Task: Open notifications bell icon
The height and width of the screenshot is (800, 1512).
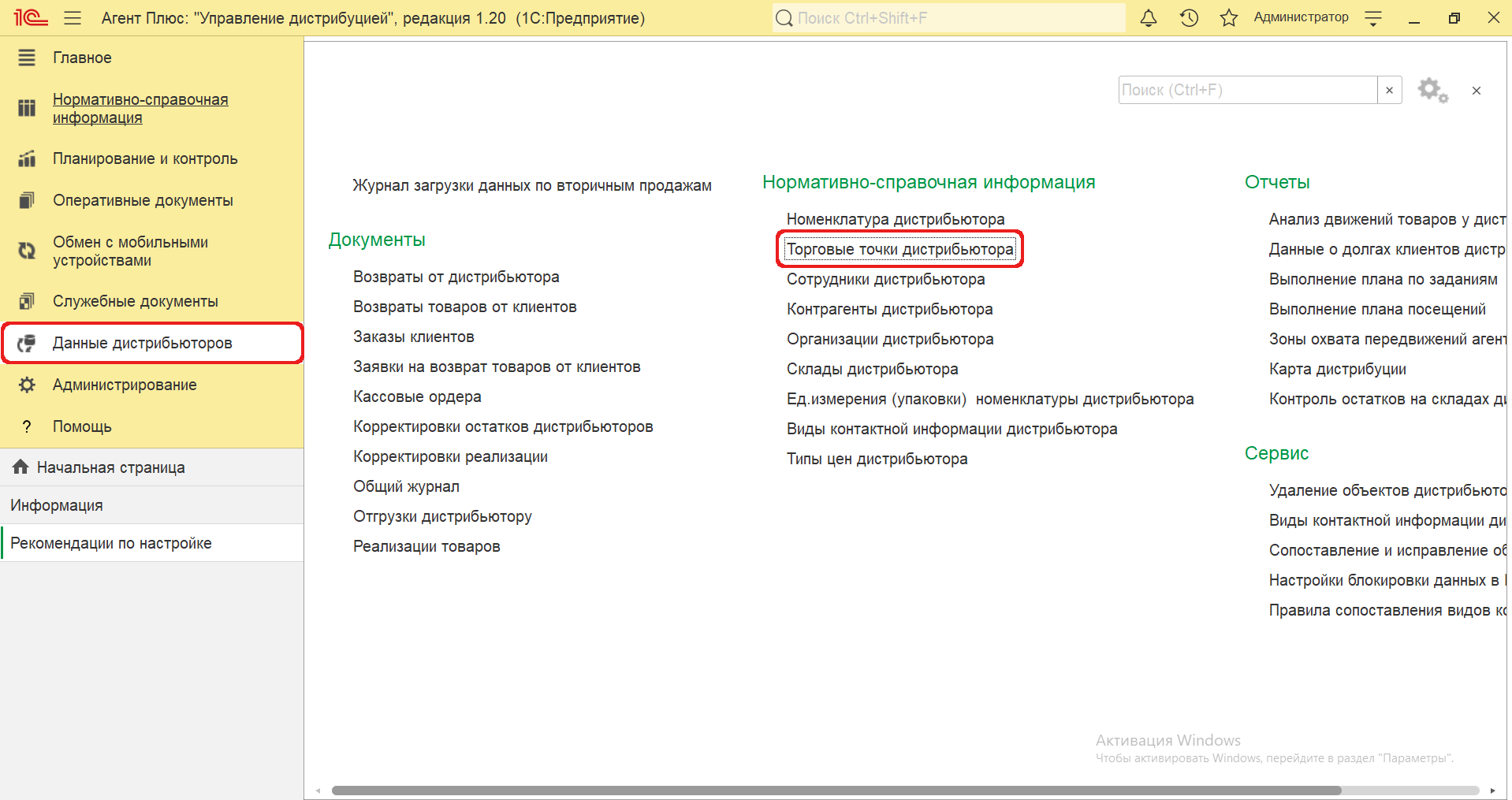Action: pyautogui.click(x=1149, y=17)
